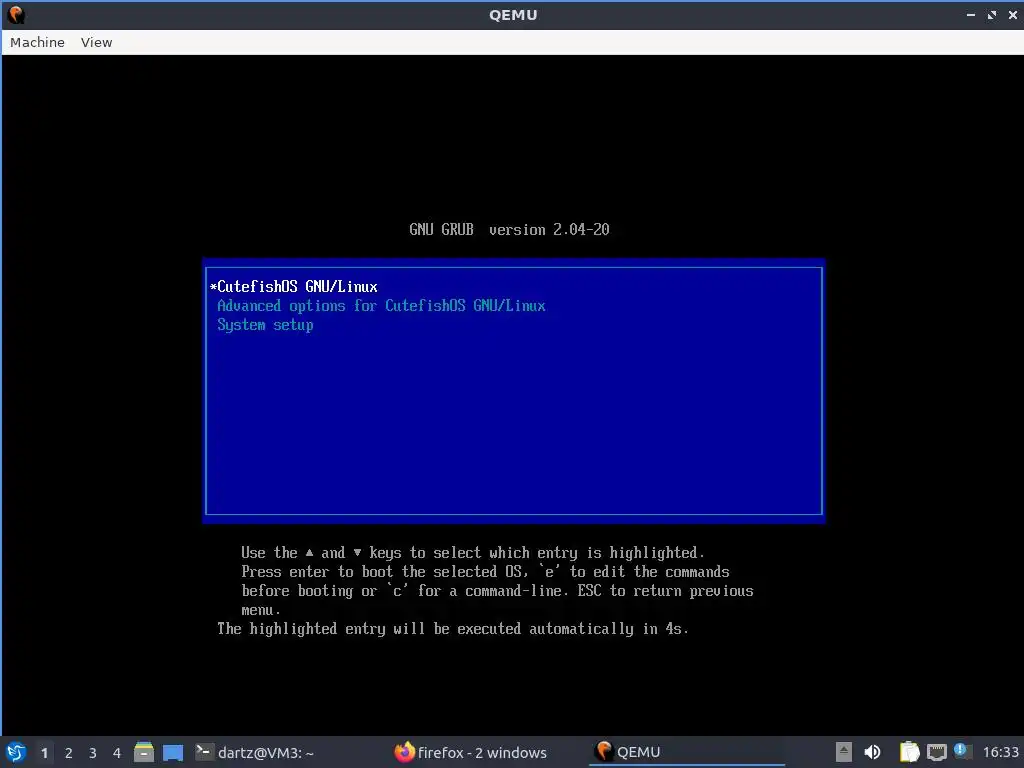Image resolution: width=1024 pixels, height=768 pixels.
Task: Click the QEMU taskbar entry
Action: click(x=687, y=753)
